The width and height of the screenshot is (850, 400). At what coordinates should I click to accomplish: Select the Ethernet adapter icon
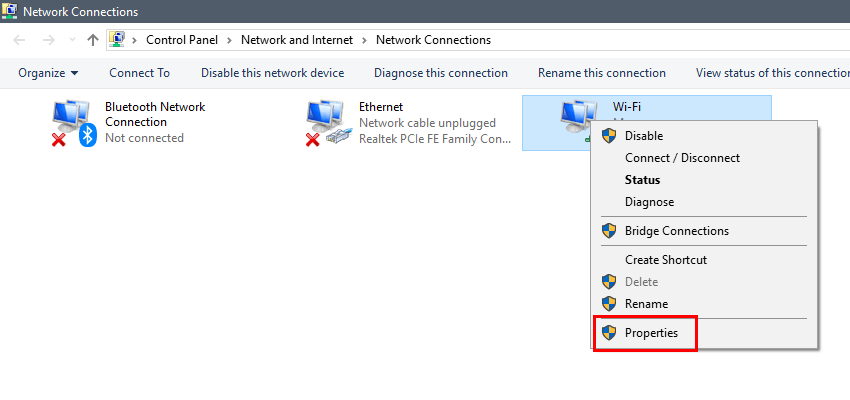327,123
